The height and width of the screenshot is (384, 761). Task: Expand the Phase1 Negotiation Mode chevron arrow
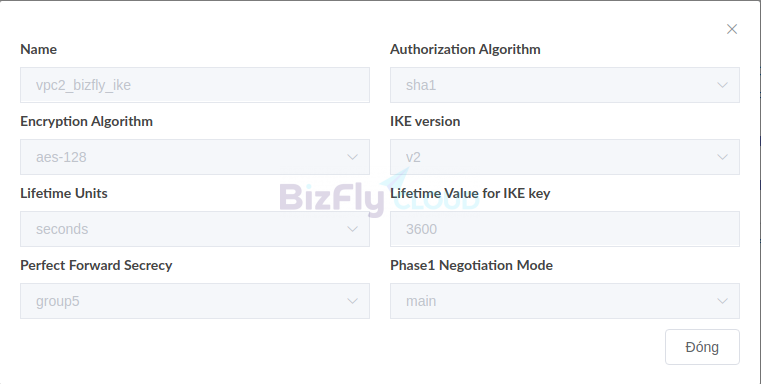[x=722, y=301]
